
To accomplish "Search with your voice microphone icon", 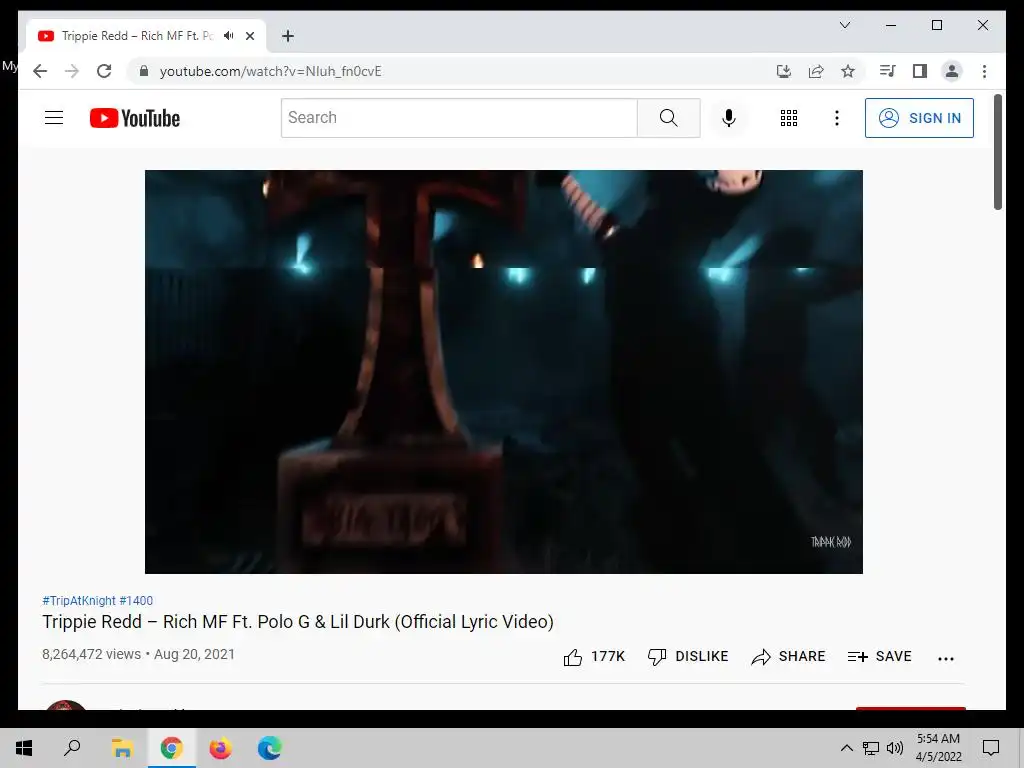I will tap(729, 118).
